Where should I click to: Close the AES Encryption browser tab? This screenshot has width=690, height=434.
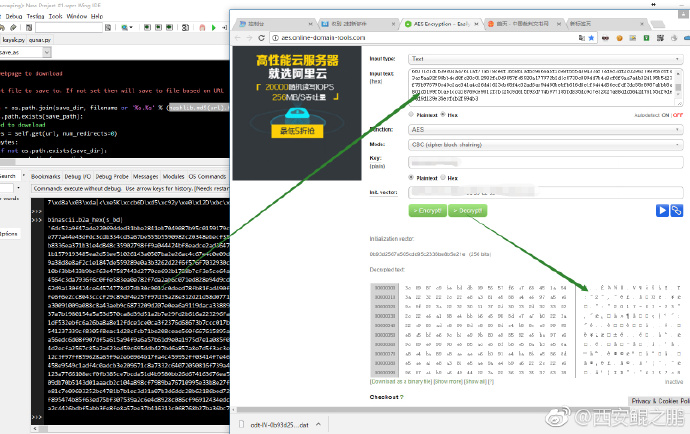476,24
